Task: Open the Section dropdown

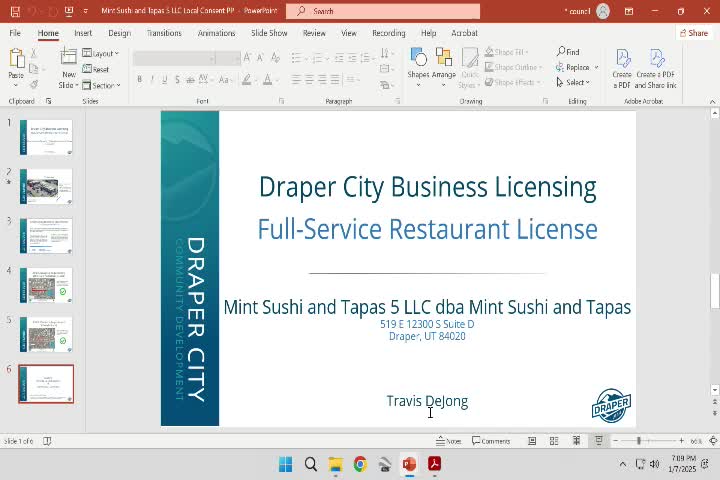Action: click(101, 85)
